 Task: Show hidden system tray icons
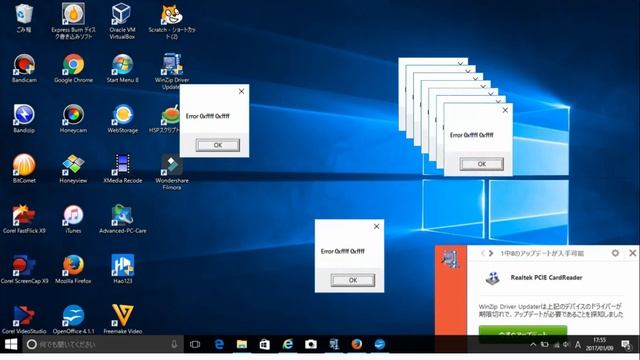[x=533, y=344]
